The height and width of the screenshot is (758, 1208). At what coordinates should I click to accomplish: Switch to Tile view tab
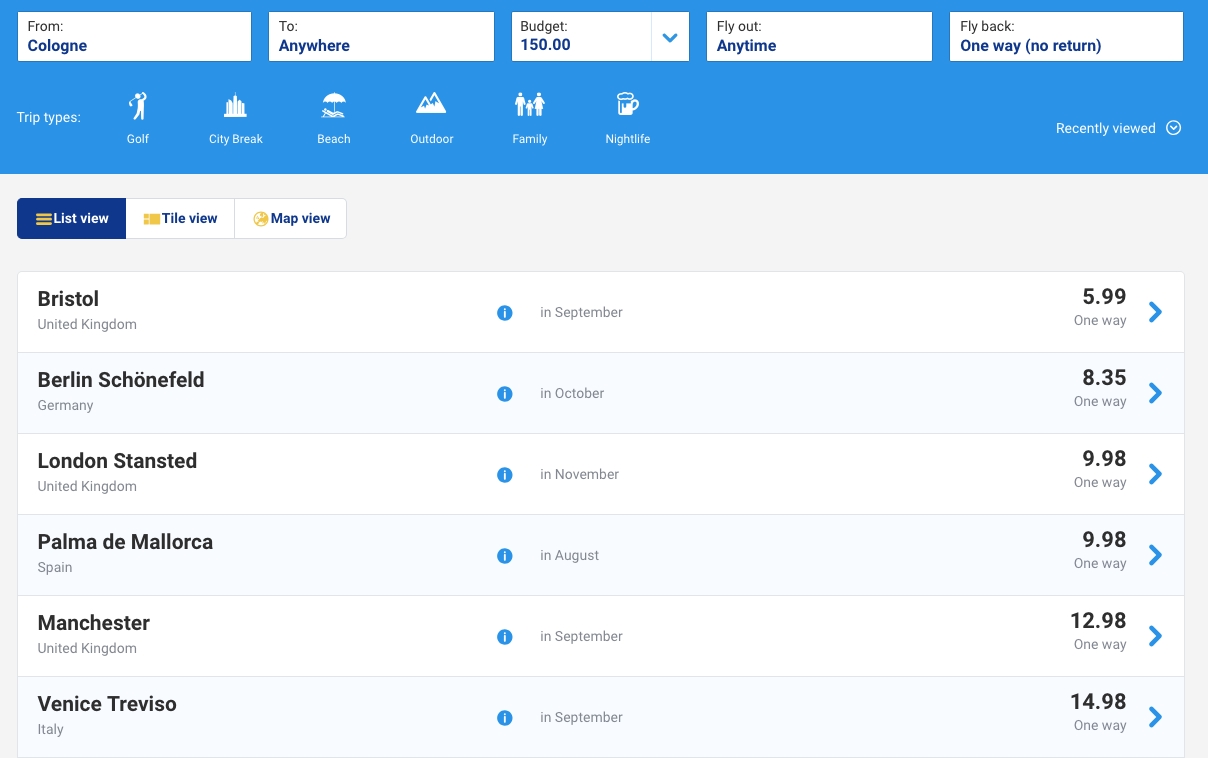(x=180, y=219)
